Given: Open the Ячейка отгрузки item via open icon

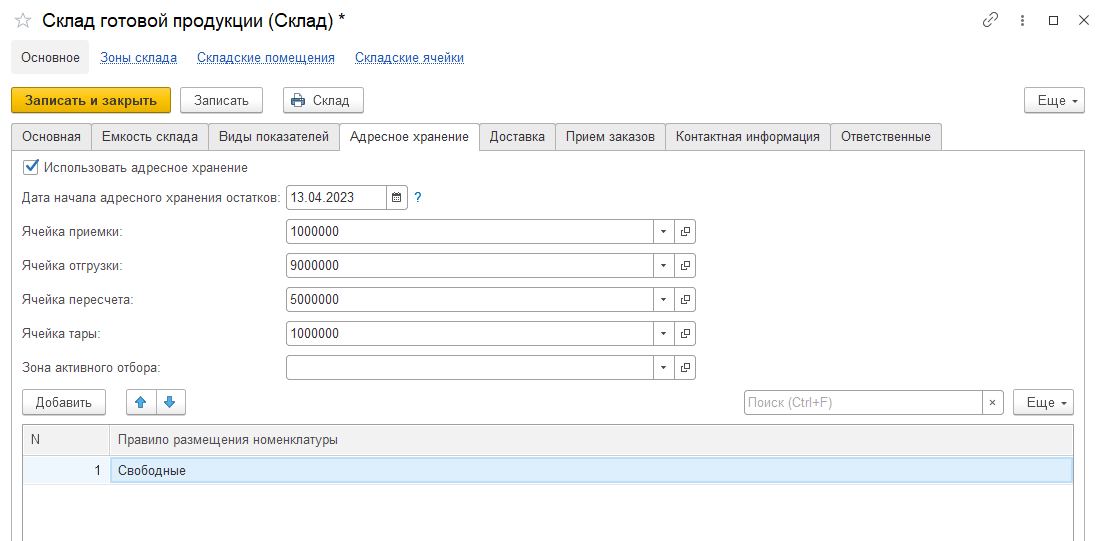Looking at the screenshot, I should point(686,266).
